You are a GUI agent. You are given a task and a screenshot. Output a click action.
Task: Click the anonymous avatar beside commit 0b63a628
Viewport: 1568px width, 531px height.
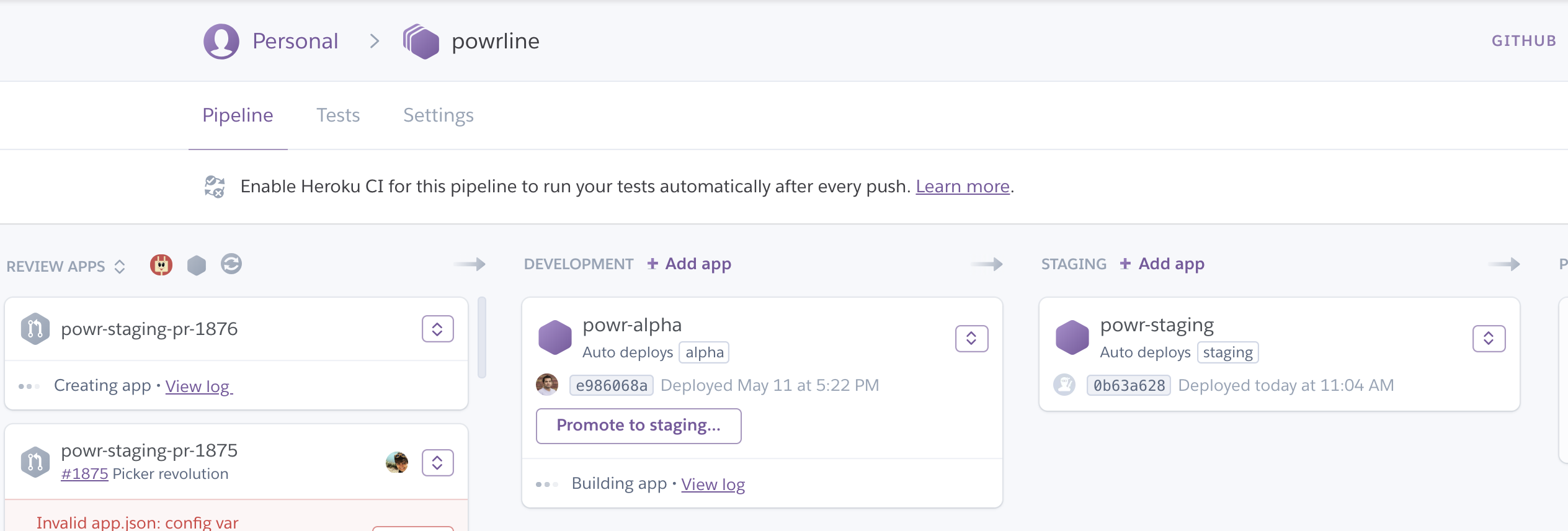pyautogui.click(x=1065, y=385)
